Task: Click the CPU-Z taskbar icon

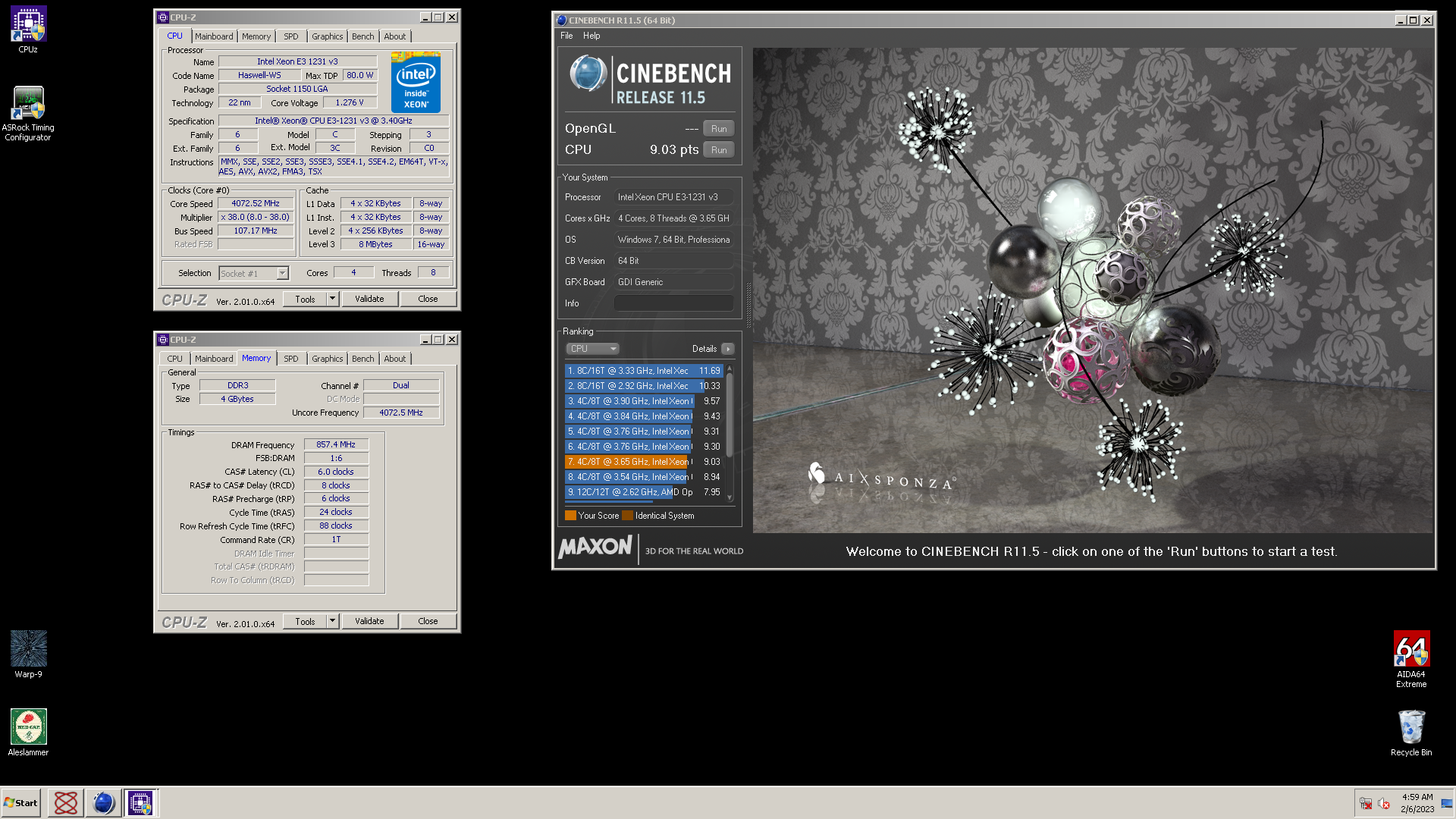Action: point(140,802)
